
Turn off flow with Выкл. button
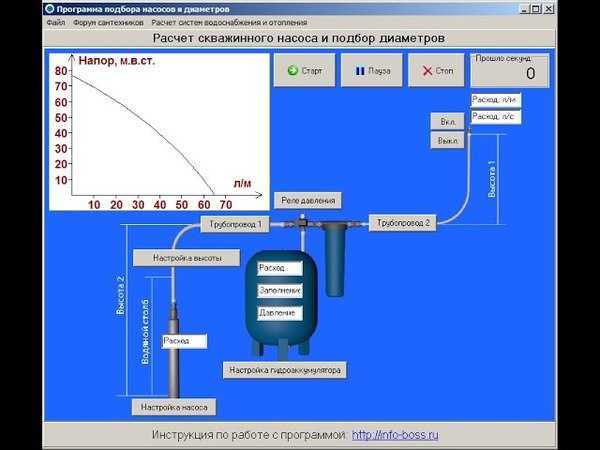447,140
